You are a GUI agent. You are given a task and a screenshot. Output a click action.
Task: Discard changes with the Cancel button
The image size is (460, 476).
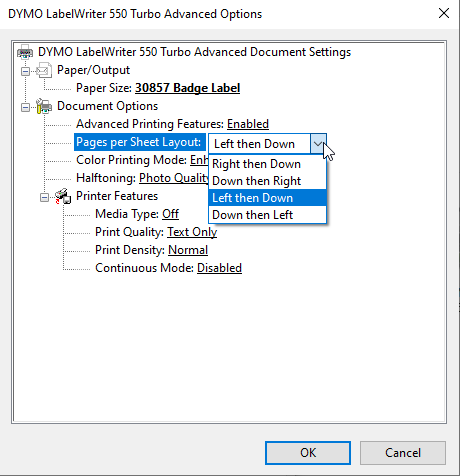(x=403, y=453)
